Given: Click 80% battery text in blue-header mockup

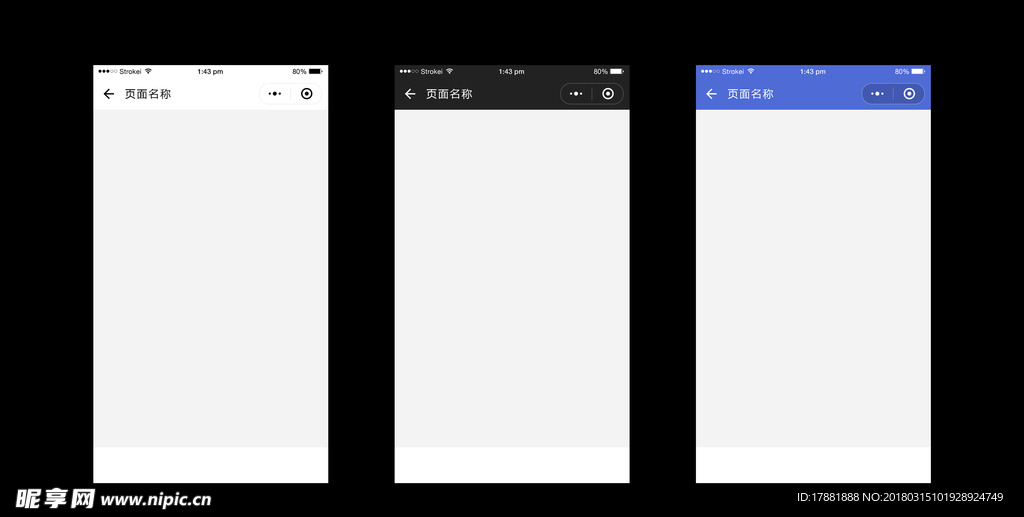Looking at the screenshot, I should pos(902,72).
